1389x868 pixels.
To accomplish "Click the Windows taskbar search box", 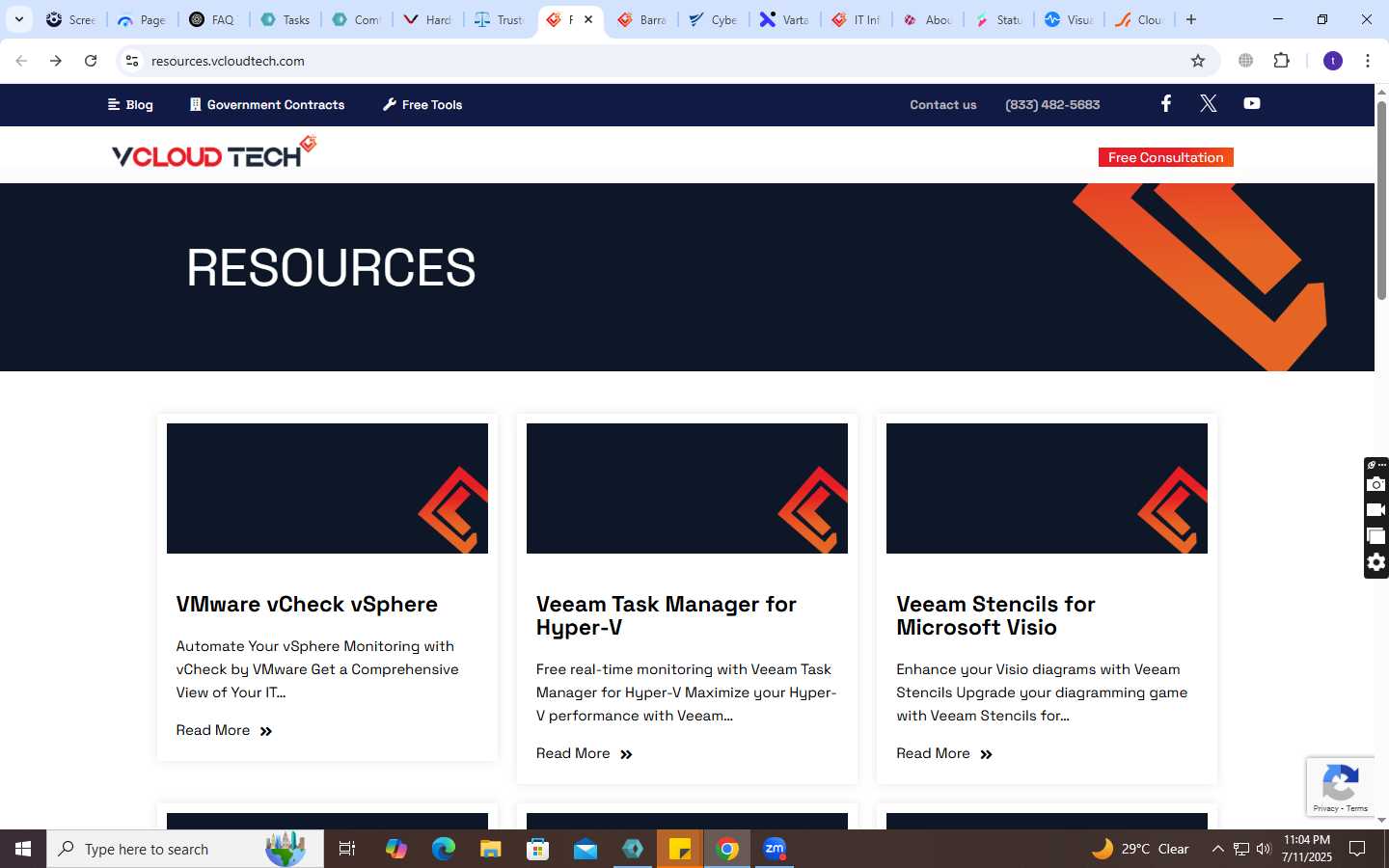I will pyautogui.click(x=185, y=849).
